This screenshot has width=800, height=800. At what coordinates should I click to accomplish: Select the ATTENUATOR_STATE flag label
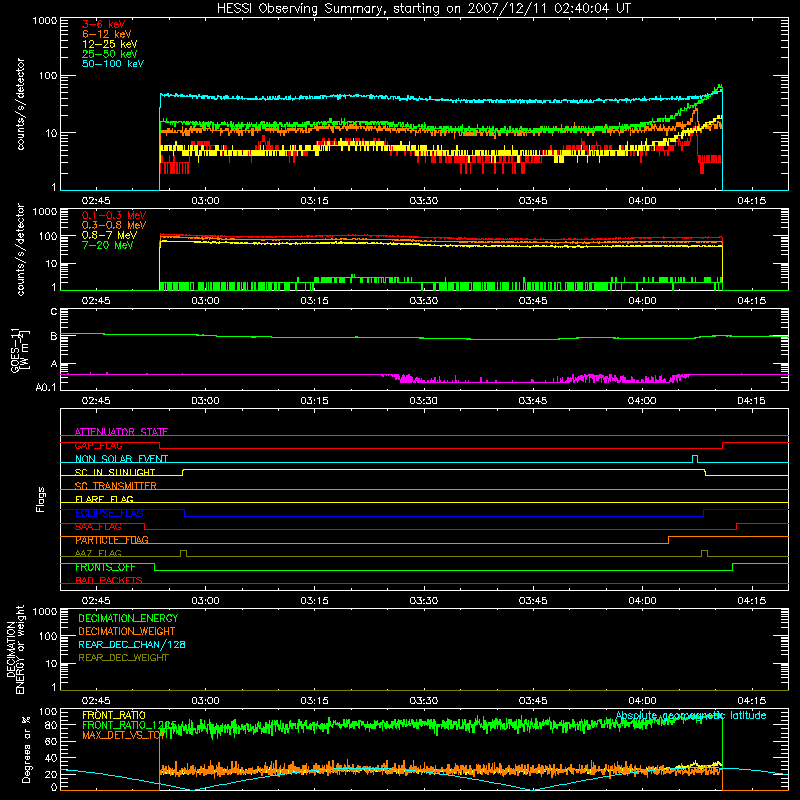[x=121, y=432]
